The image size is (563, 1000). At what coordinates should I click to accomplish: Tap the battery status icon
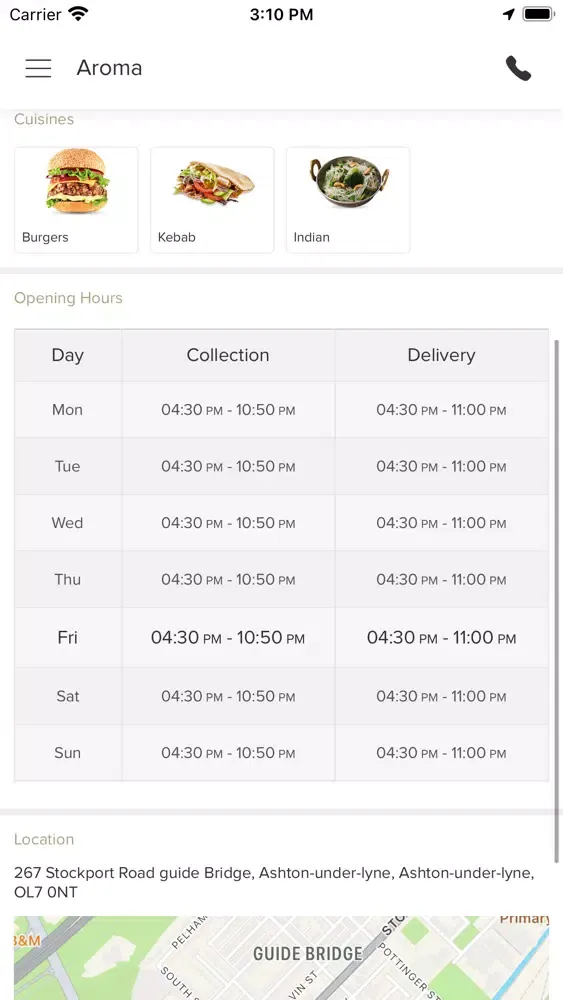pos(539,14)
